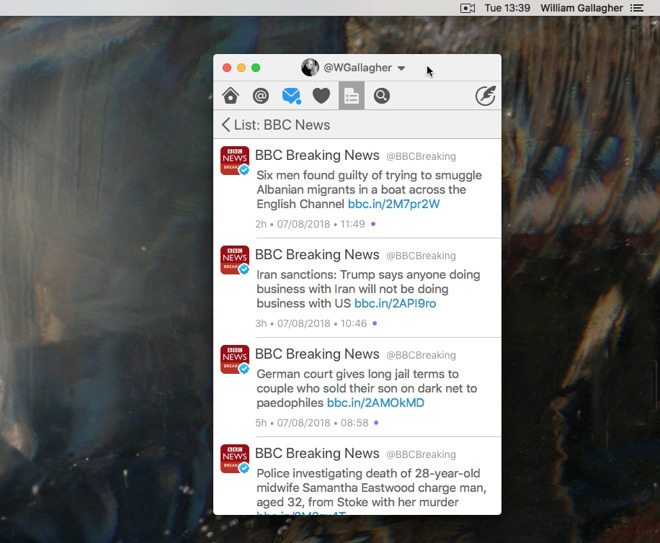Select tweet text about Six men found guilty
660x543 pixels.
point(369,189)
